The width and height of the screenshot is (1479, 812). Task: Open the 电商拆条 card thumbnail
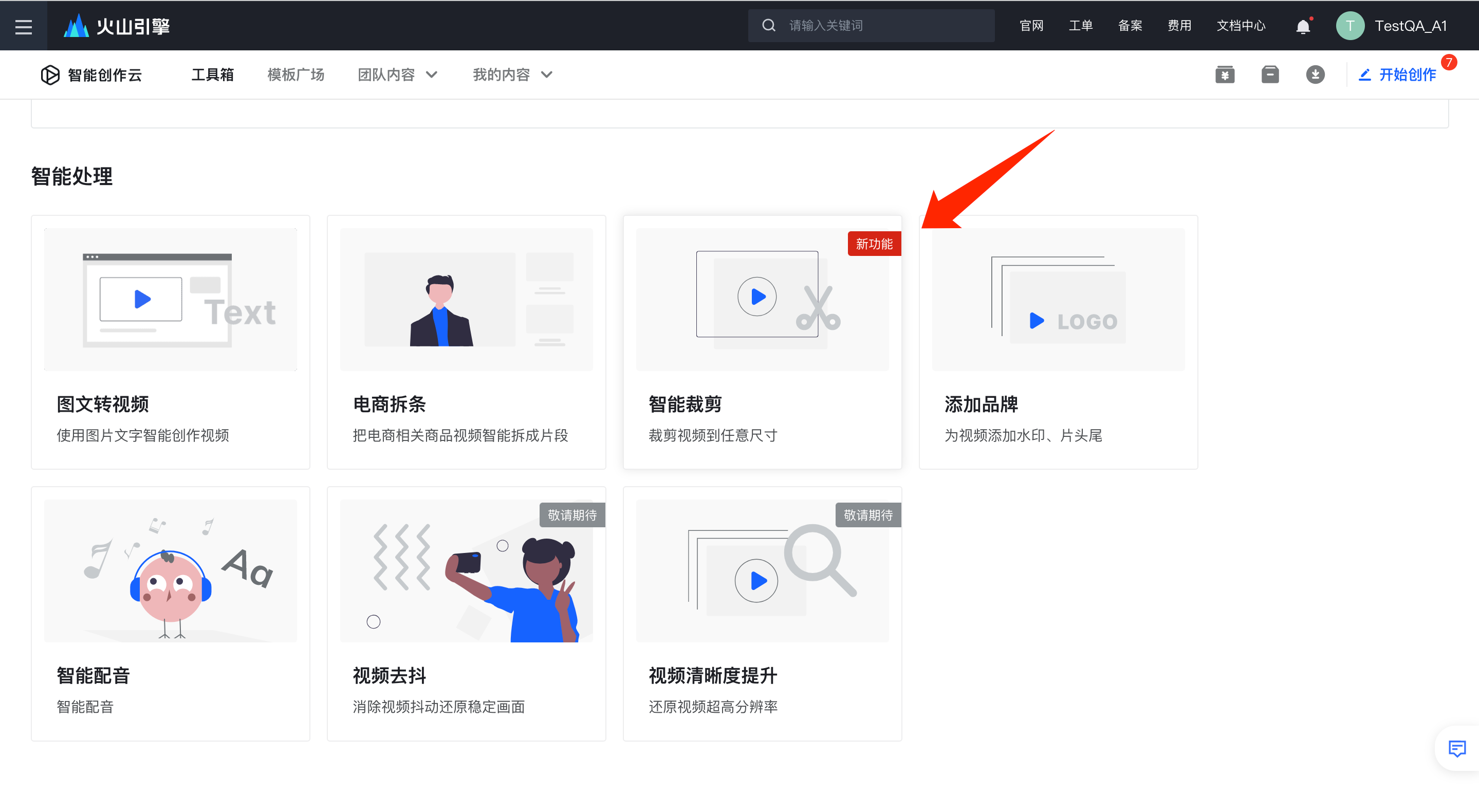coord(466,299)
